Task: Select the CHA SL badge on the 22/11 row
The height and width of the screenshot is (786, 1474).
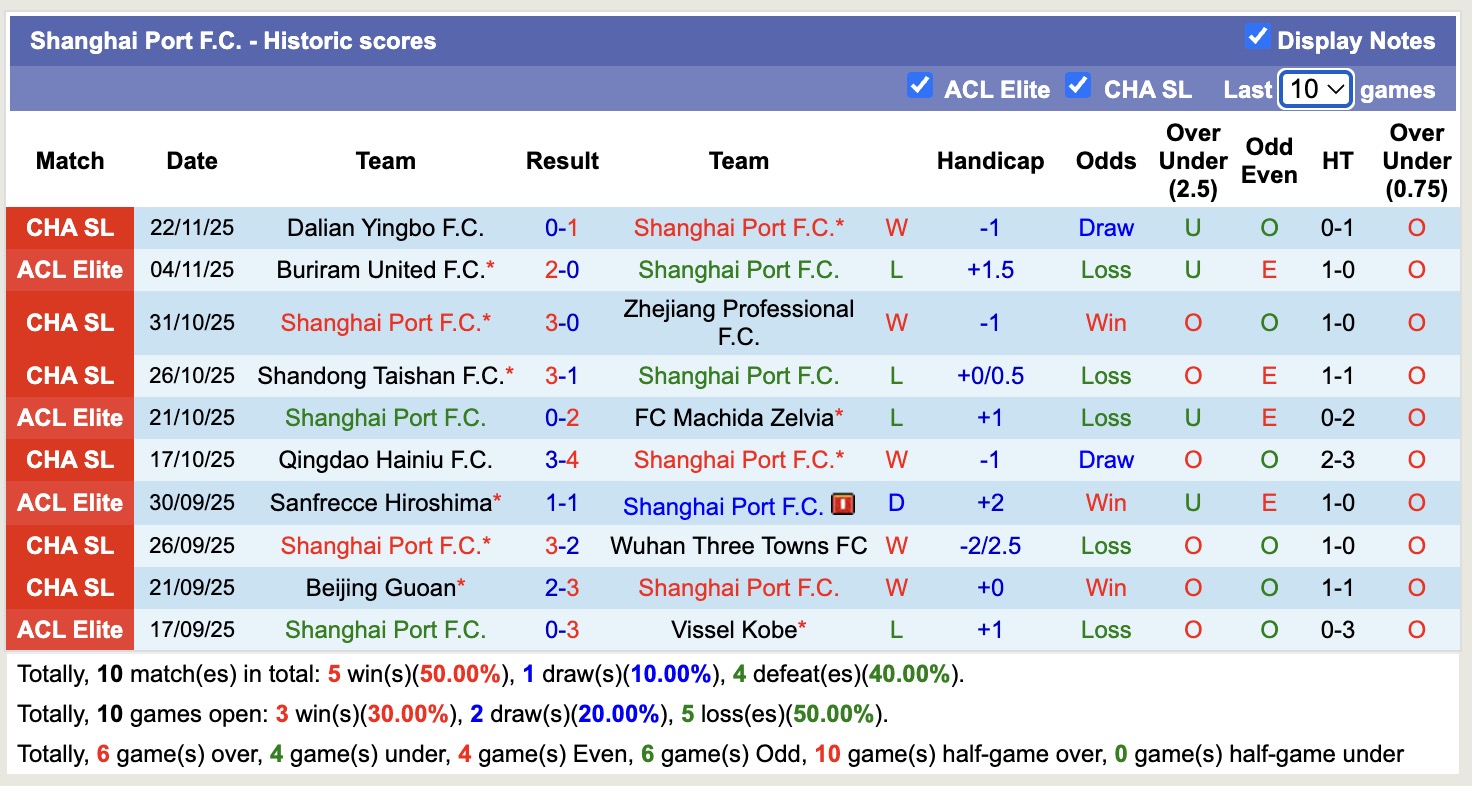Action: point(69,227)
